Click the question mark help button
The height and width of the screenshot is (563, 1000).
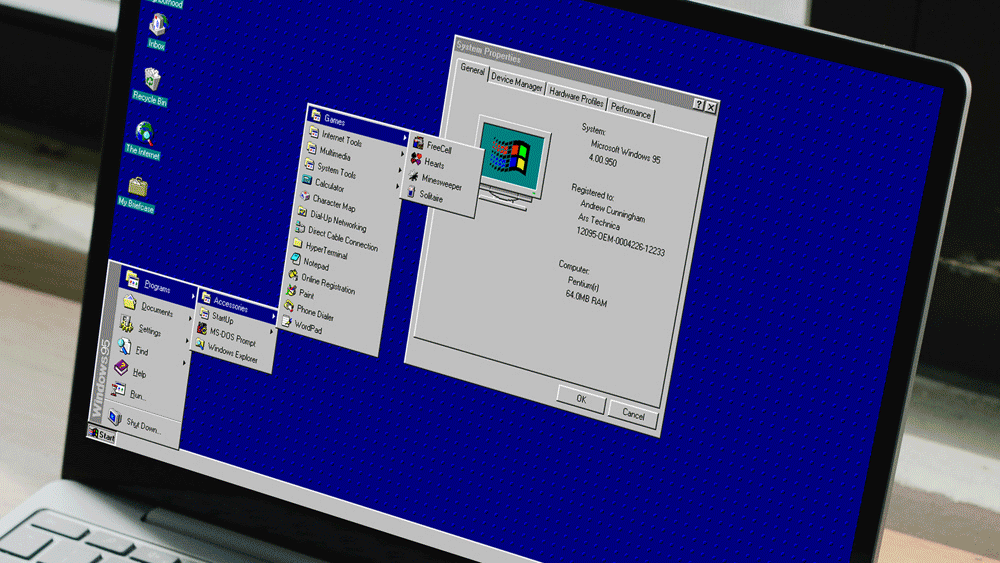(x=699, y=104)
